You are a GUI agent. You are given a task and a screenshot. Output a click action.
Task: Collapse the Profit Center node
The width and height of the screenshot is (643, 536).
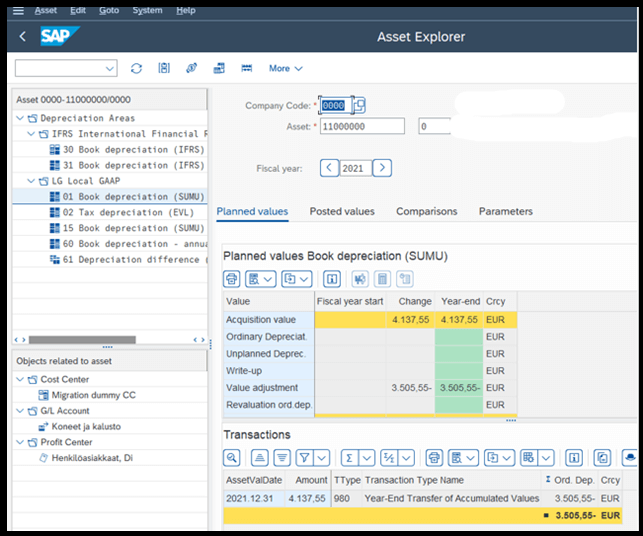pos(20,442)
